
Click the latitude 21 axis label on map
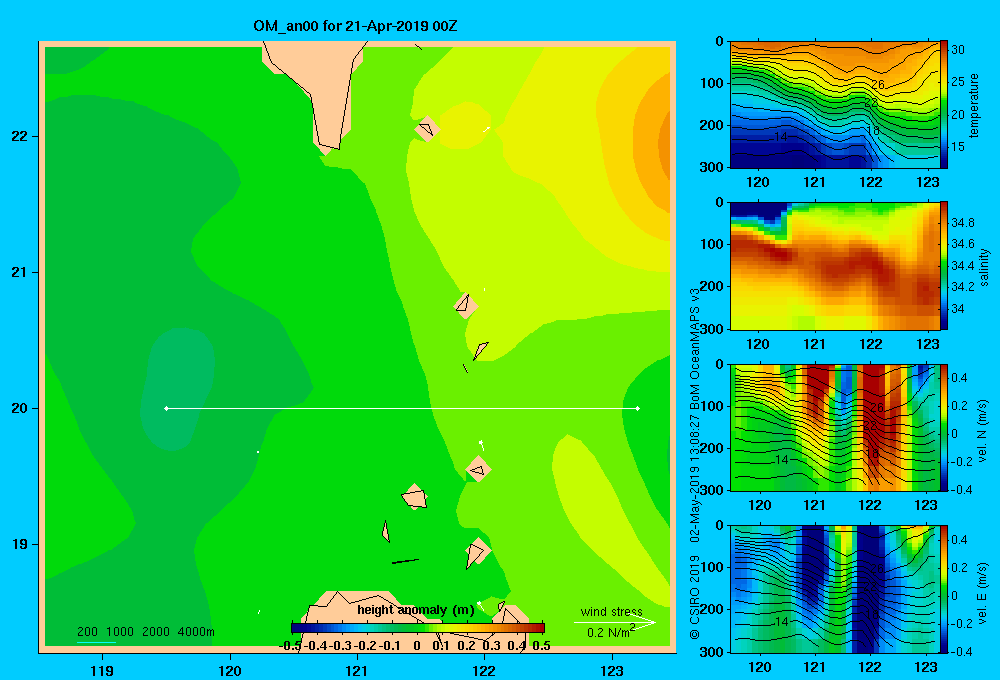click(19, 272)
